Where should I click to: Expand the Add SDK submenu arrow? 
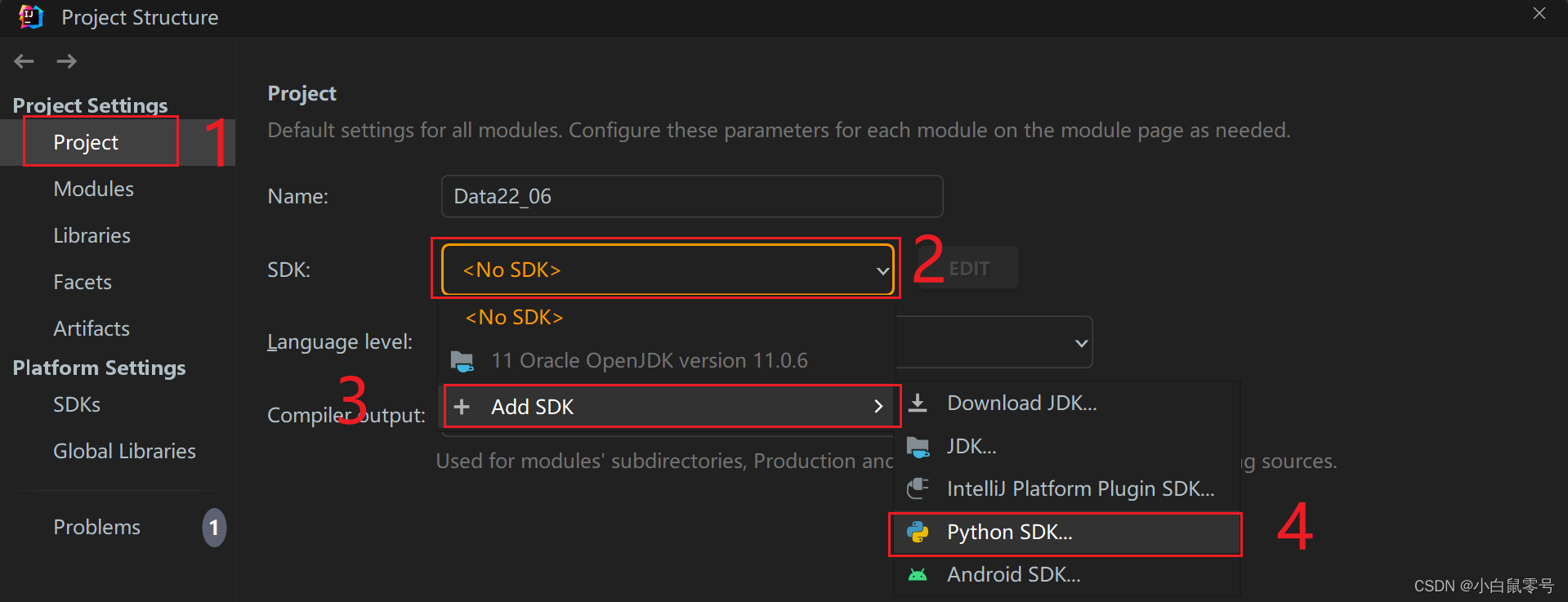pos(878,407)
